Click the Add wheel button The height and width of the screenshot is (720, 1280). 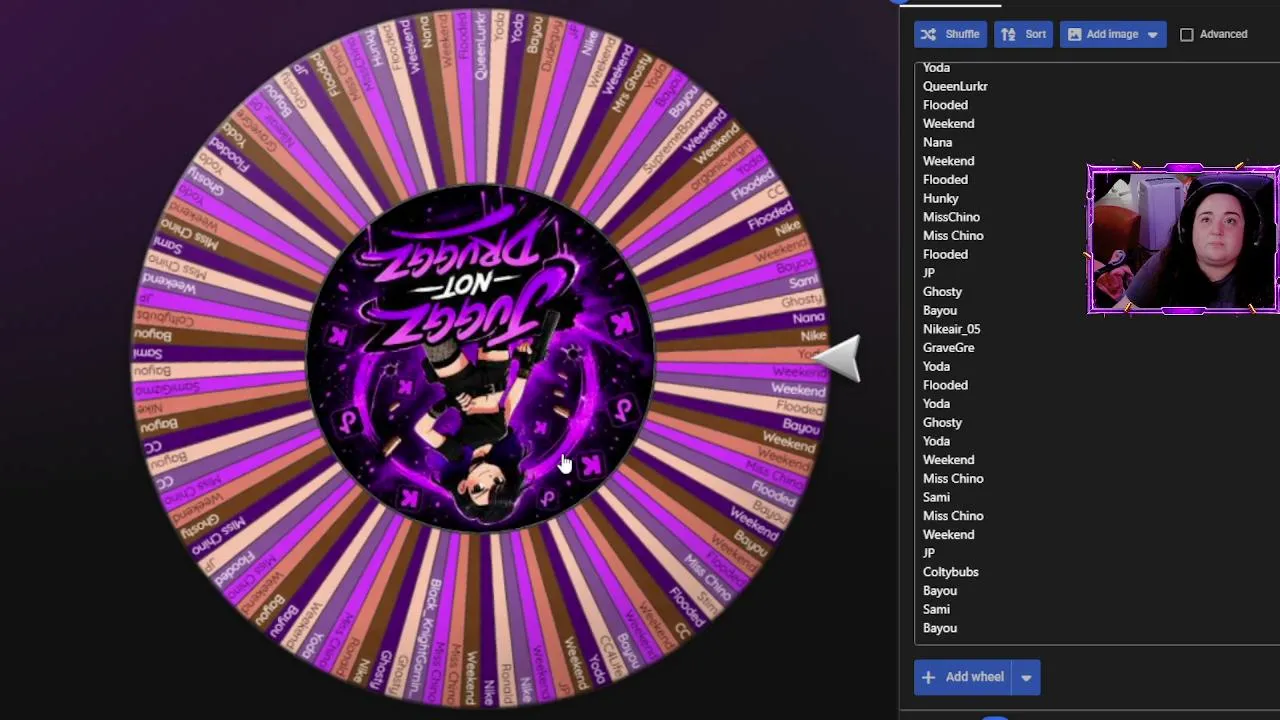pos(962,677)
